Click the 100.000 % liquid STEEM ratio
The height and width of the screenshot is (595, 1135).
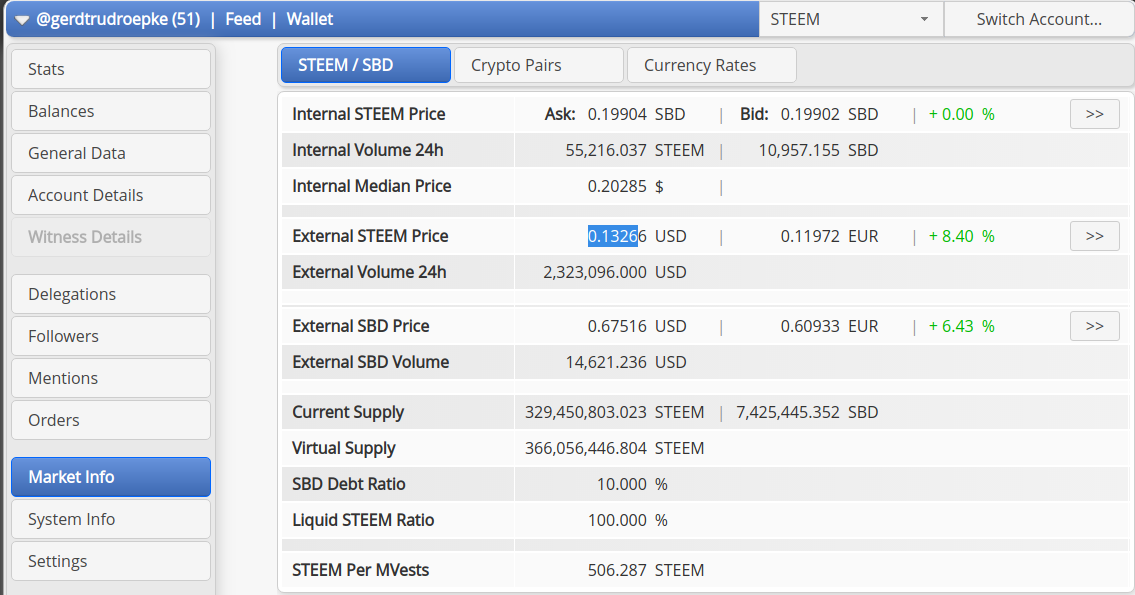point(628,520)
